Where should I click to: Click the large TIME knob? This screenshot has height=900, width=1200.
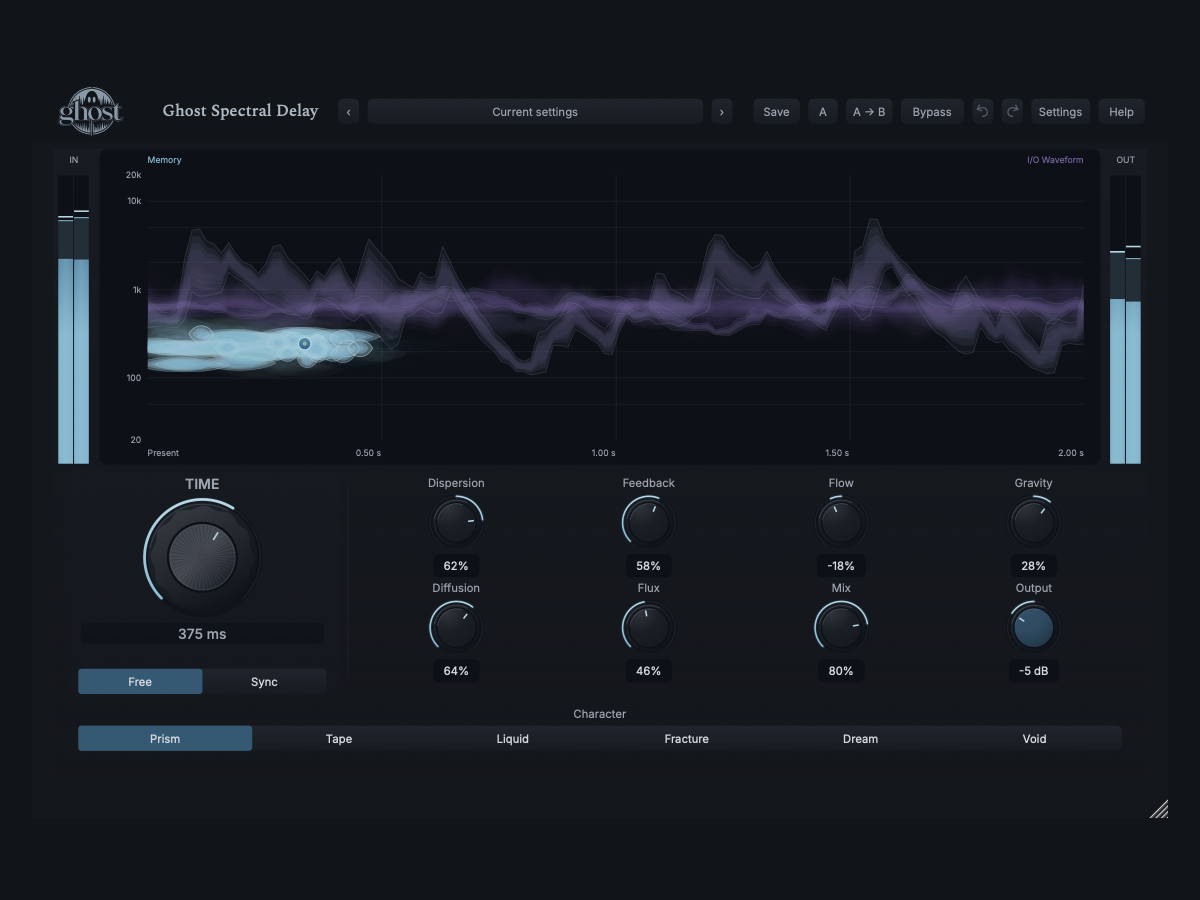pyautogui.click(x=202, y=557)
